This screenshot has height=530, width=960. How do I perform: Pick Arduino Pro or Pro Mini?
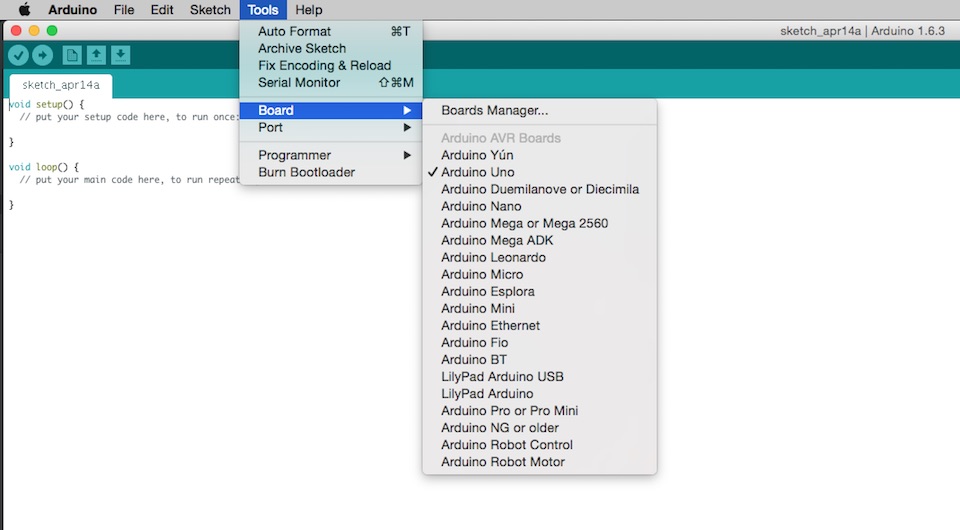(x=539, y=411)
